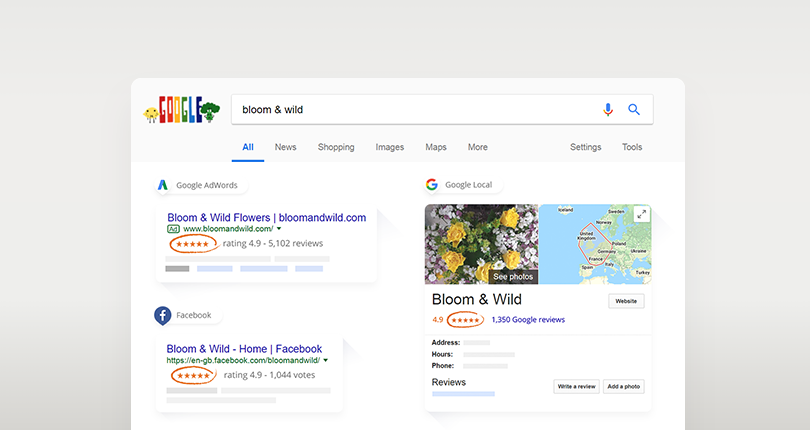The height and width of the screenshot is (430, 810).
Task: Click the rating 4.9 - 1,044 votes text
Action: [269, 375]
